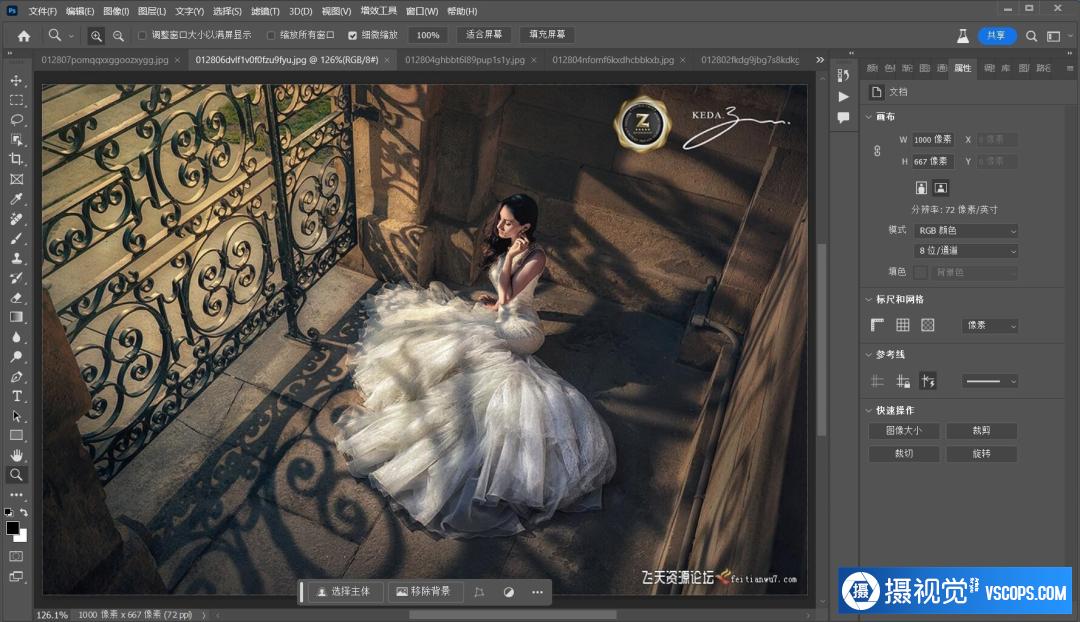Switch to the 012804ghbbt6l89pup1s1y.jpg tab
The width and height of the screenshot is (1080, 622).
(x=465, y=60)
